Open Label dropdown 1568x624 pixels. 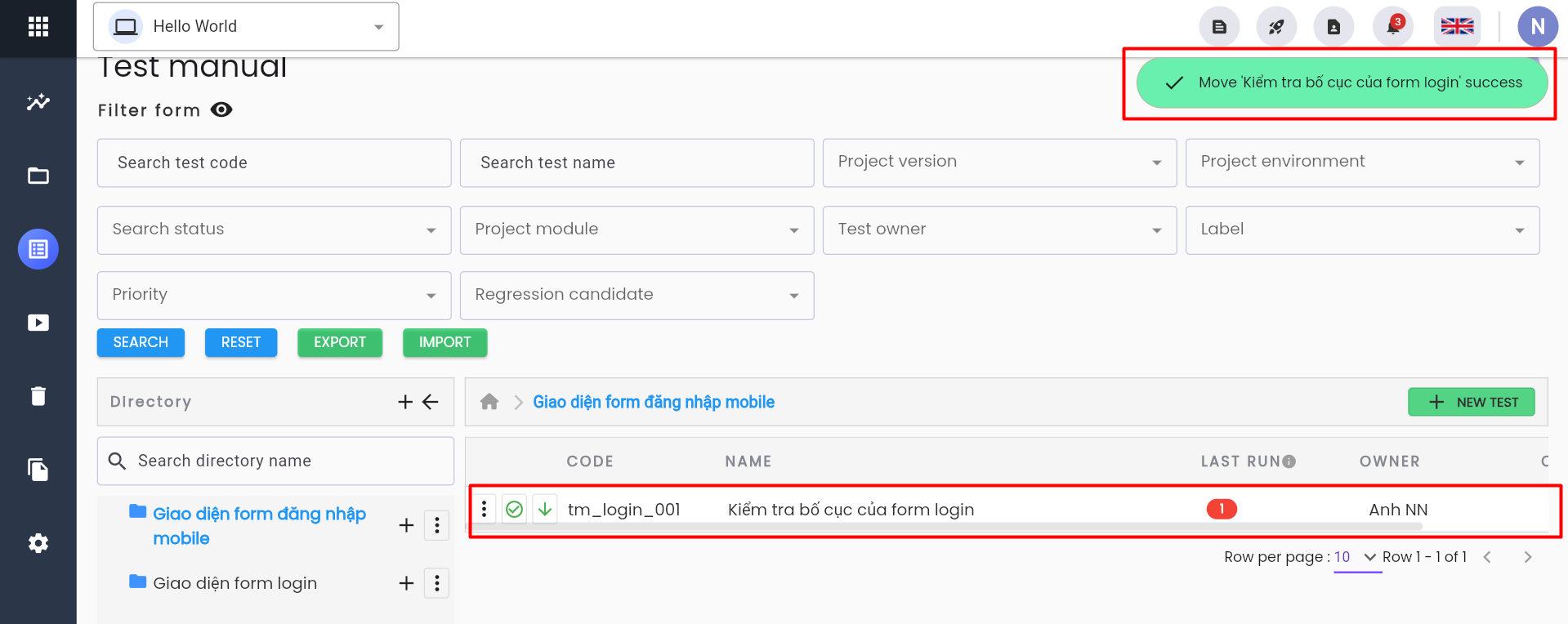pos(1362,230)
